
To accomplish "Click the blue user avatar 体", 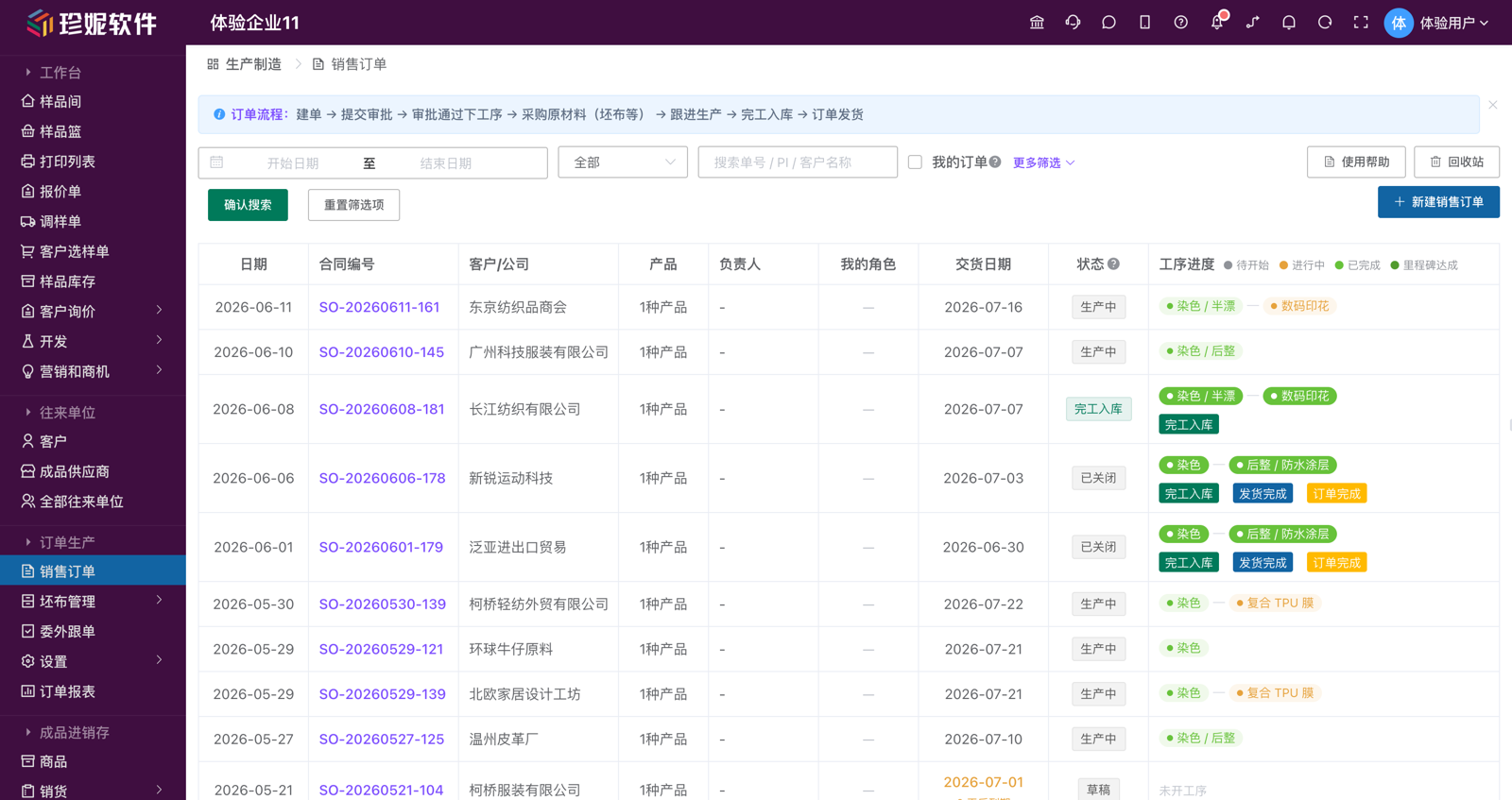I will tap(1399, 23).
